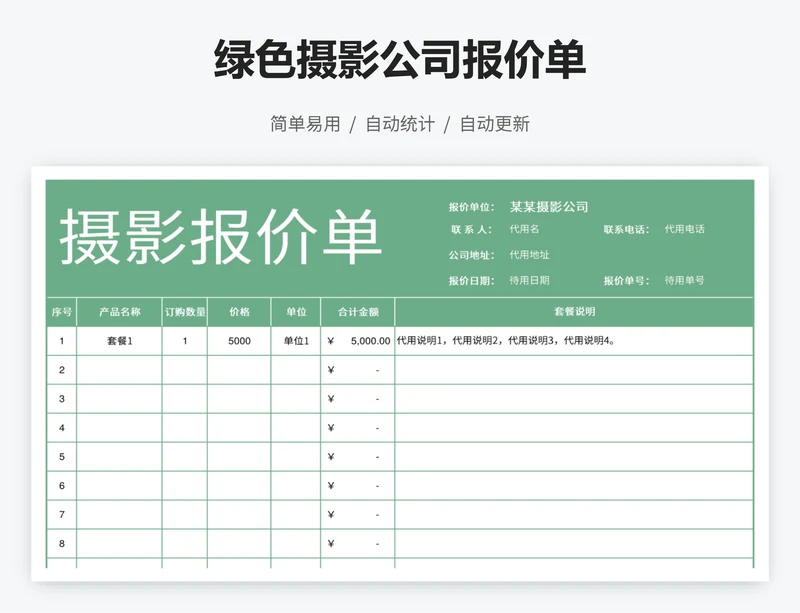Click the subtitle text 自动统计

click(400, 124)
